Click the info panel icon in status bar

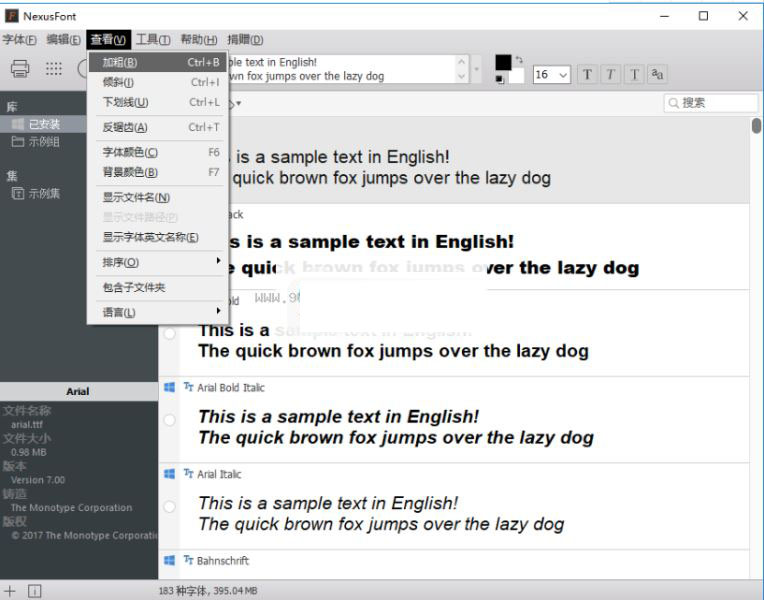click(35, 591)
